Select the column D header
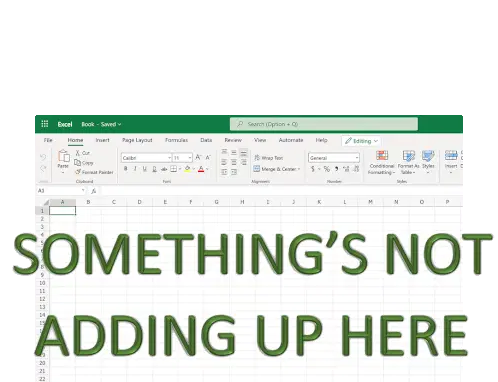Screen dimensions: 498x382 139,202
